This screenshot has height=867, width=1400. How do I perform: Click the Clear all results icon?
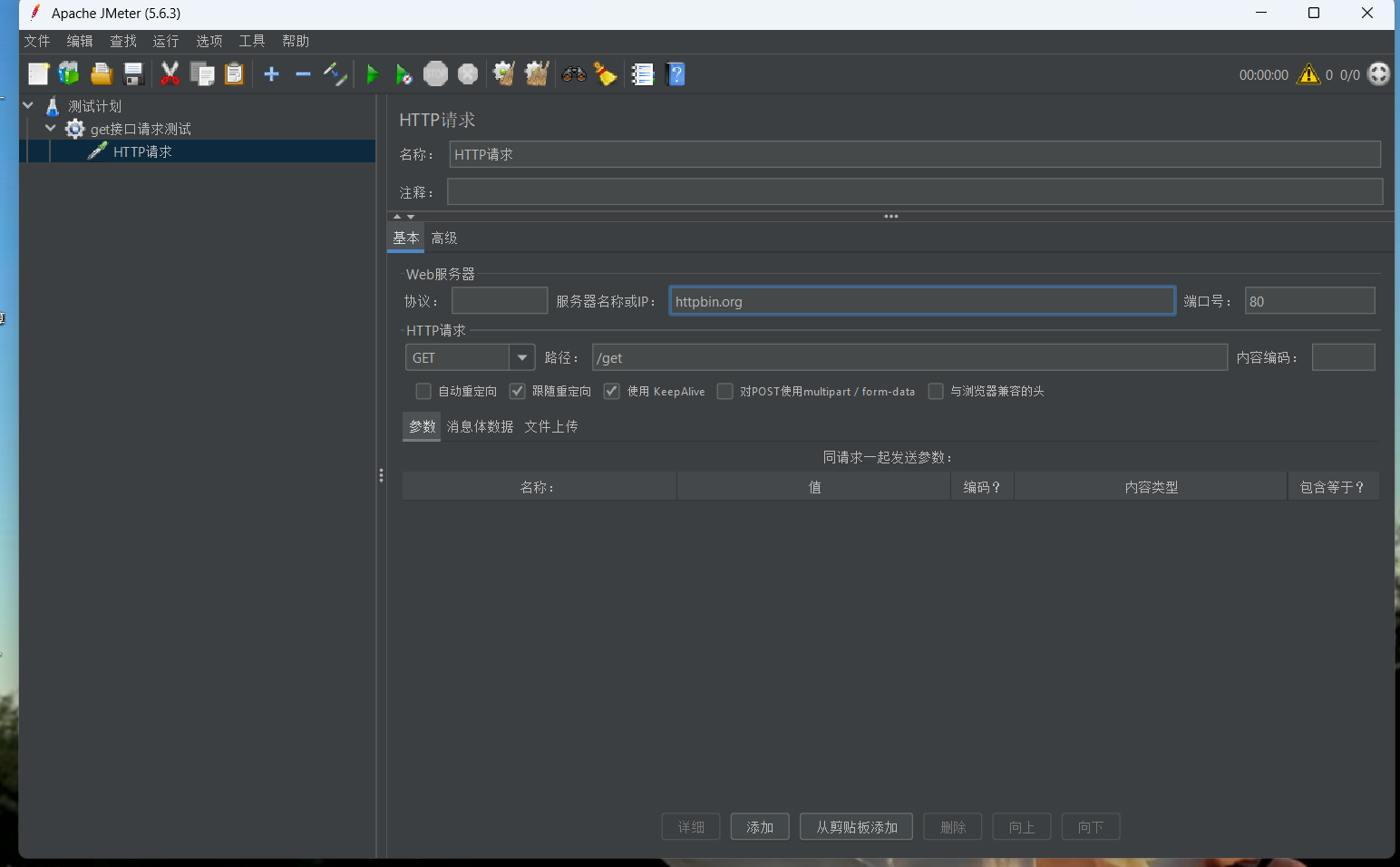537,74
